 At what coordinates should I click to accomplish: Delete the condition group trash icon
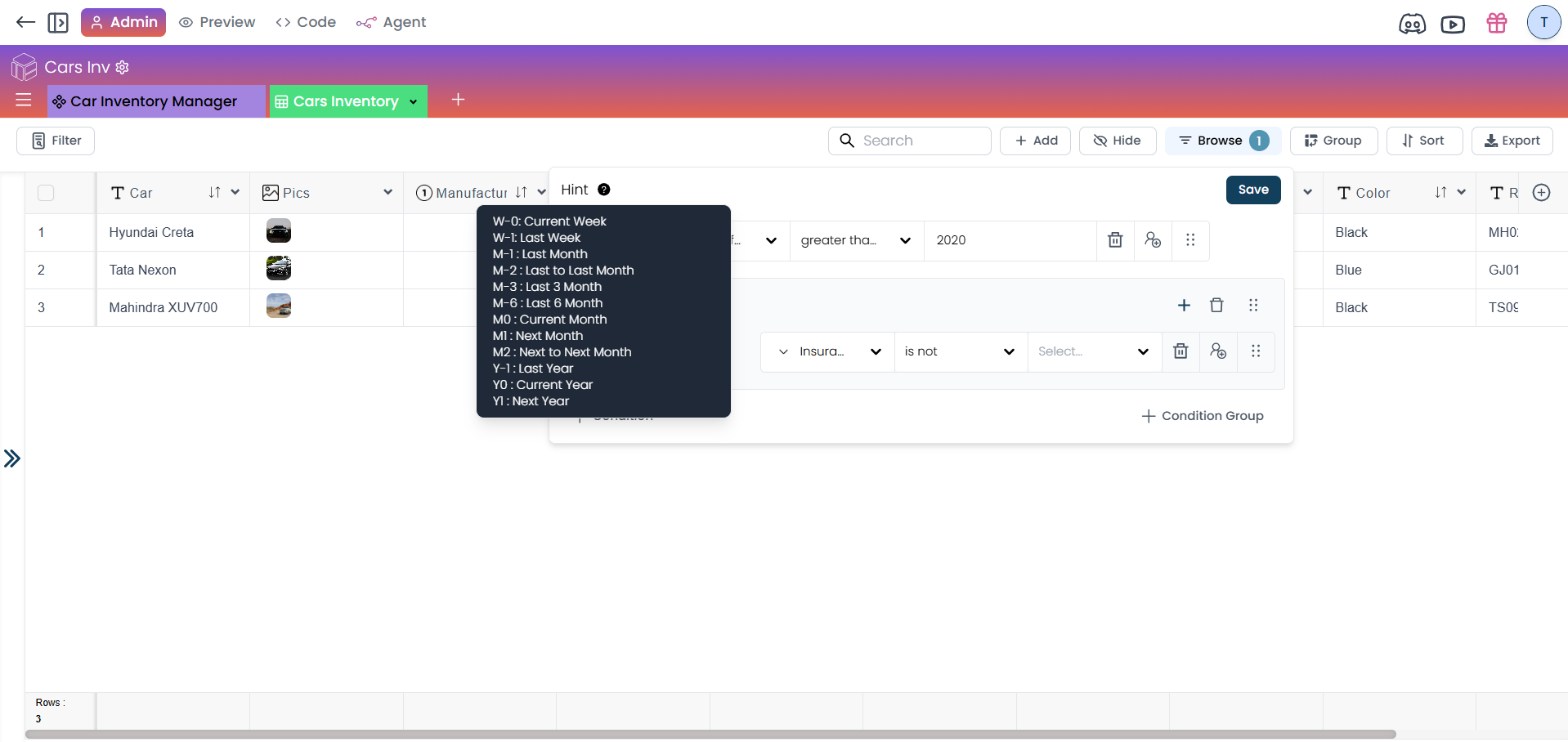(1216, 305)
